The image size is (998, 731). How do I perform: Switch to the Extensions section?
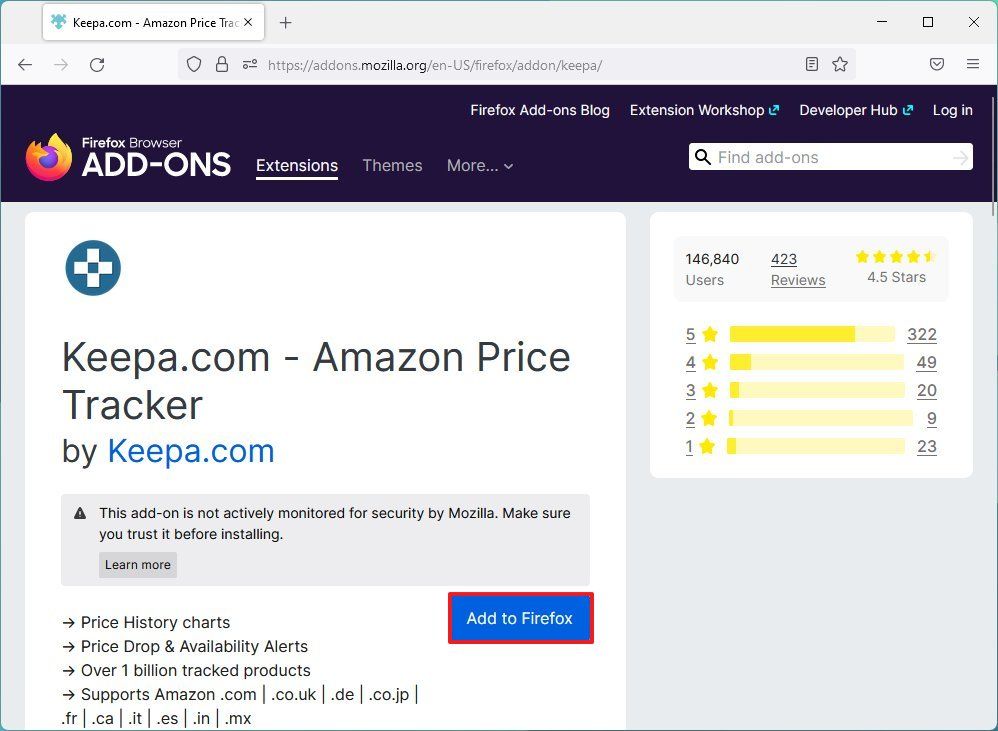coord(297,166)
